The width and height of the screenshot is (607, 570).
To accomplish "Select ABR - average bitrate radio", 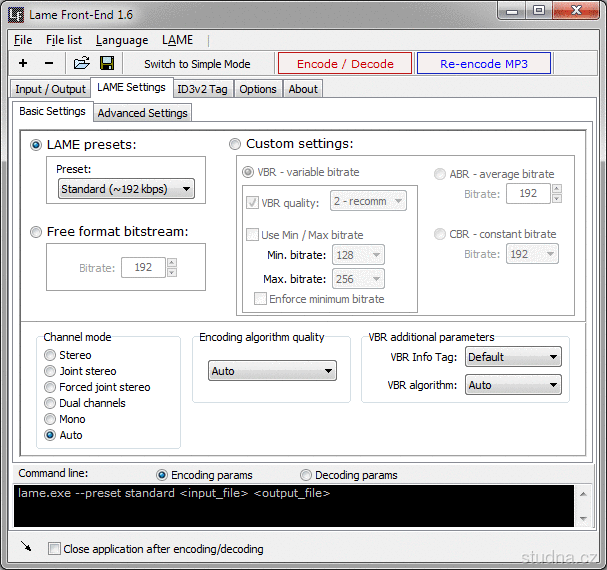I will (440, 174).
